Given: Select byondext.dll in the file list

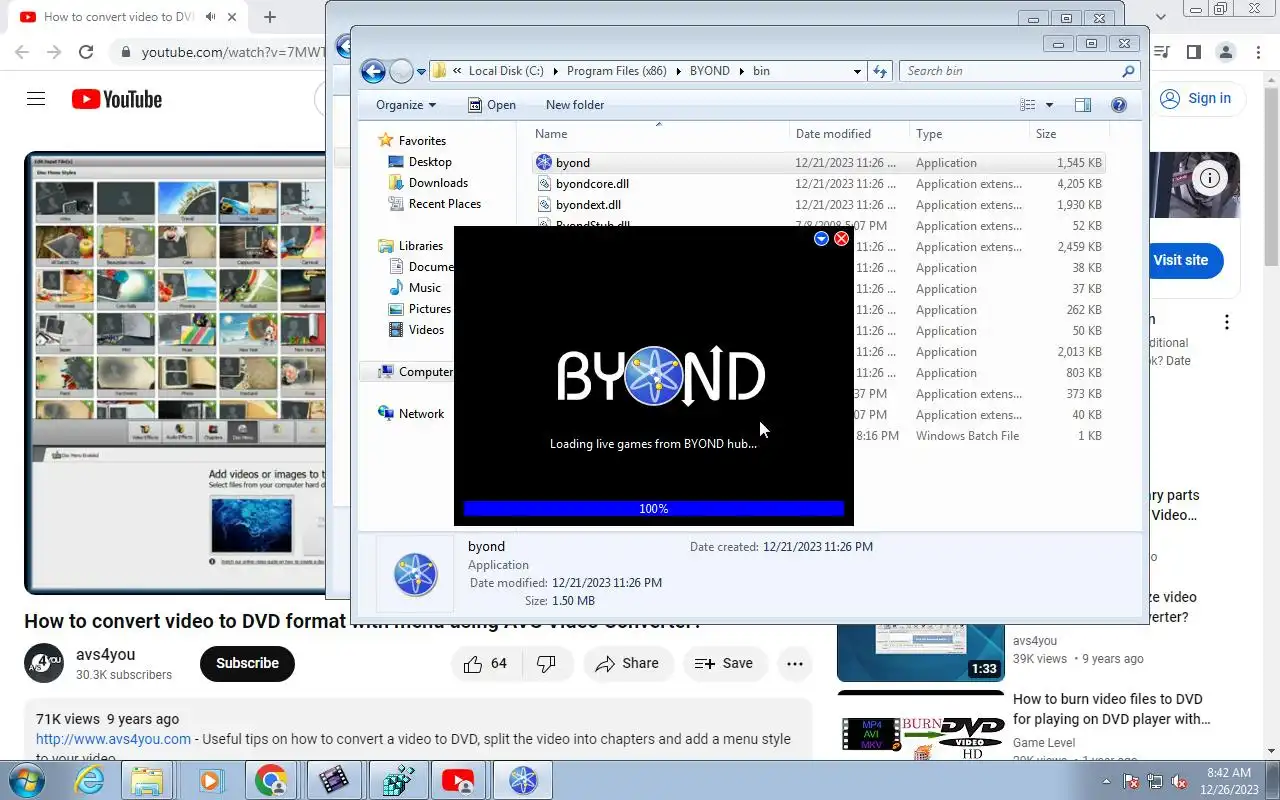Looking at the screenshot, I should pyautogui.click(x=588, y=205).
